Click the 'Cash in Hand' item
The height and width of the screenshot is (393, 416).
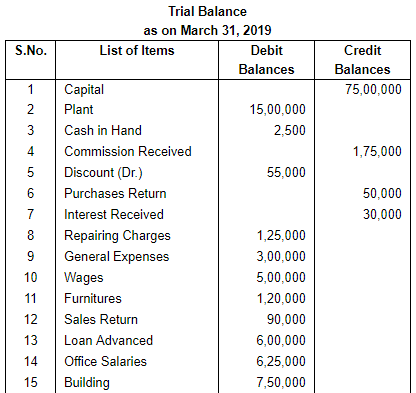point(103,130)
